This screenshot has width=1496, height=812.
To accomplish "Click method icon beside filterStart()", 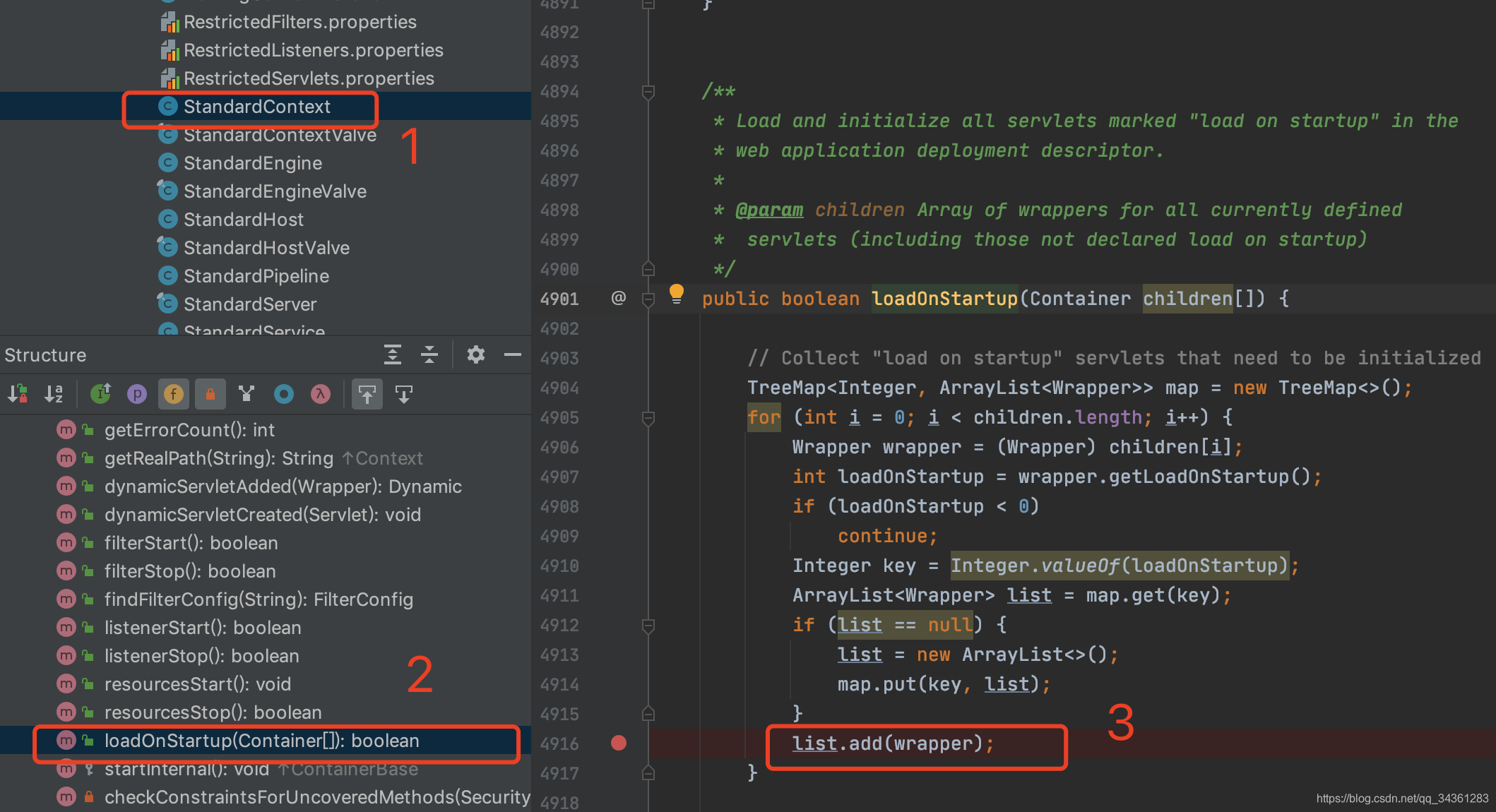I will pyautogui.click(x=66, y=542).
